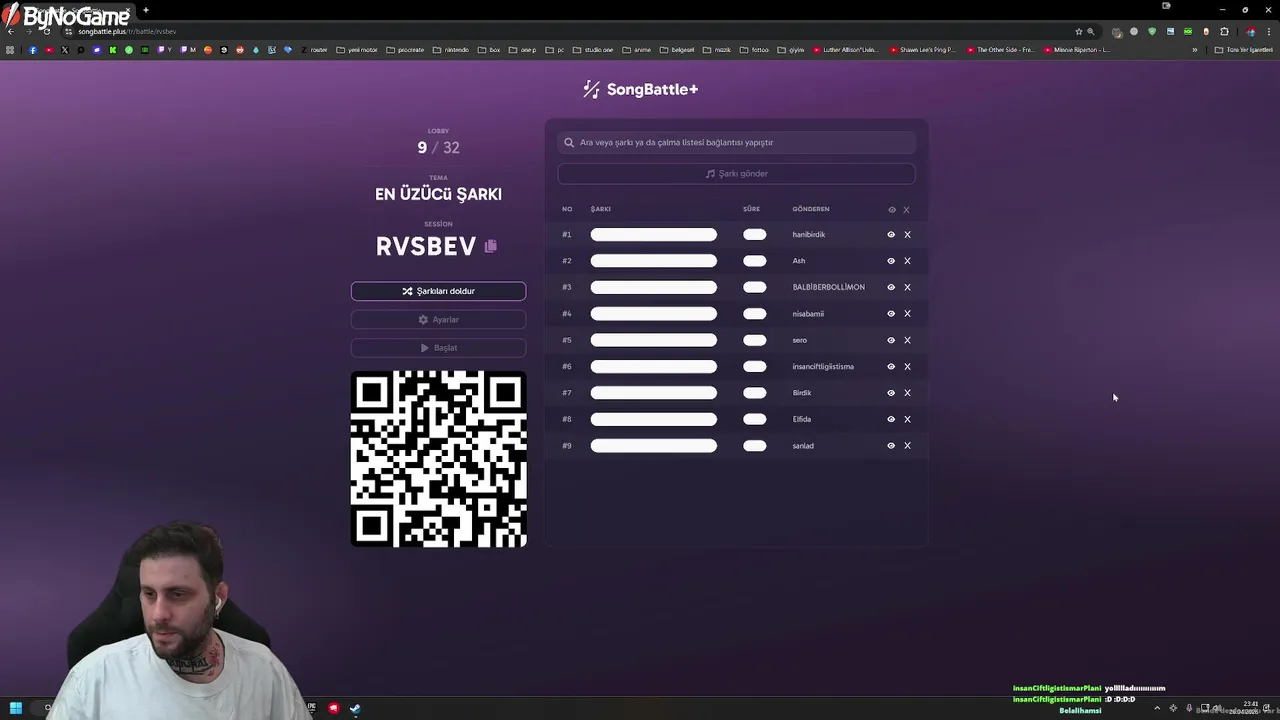Click the search magnifier icon in song field

pos(569,142)
